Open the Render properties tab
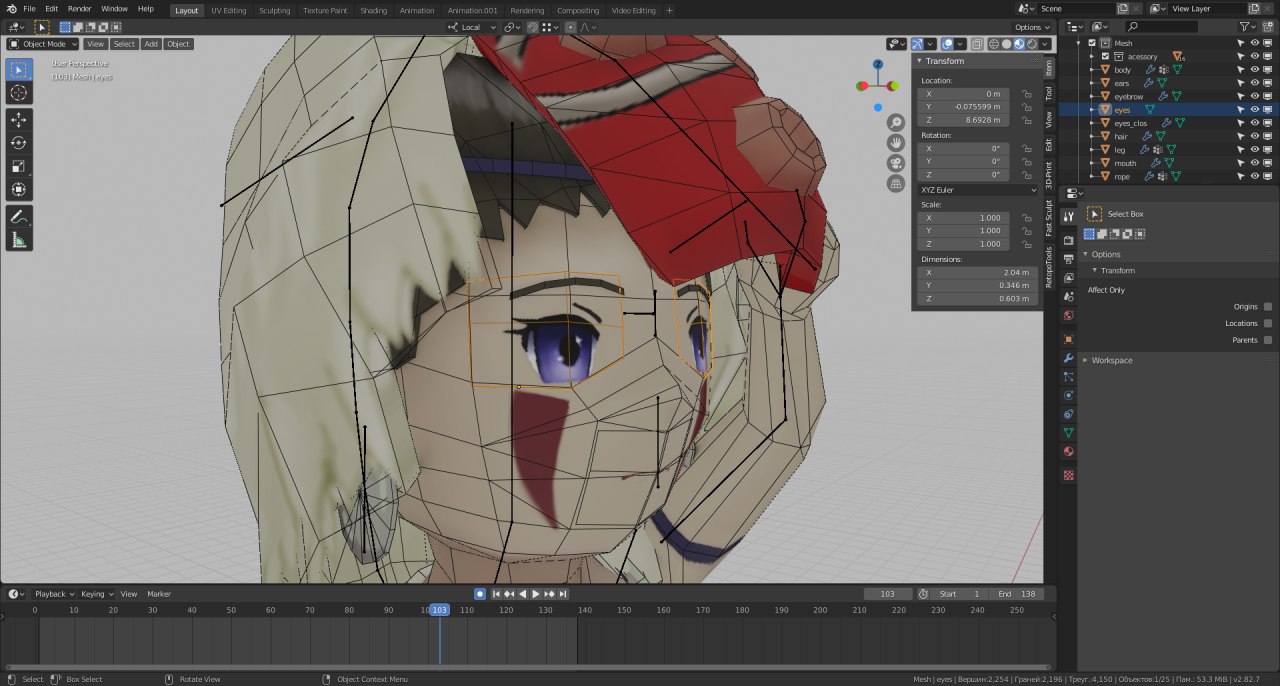This screenshot has height=686, width=1280. pos(1068,240)
